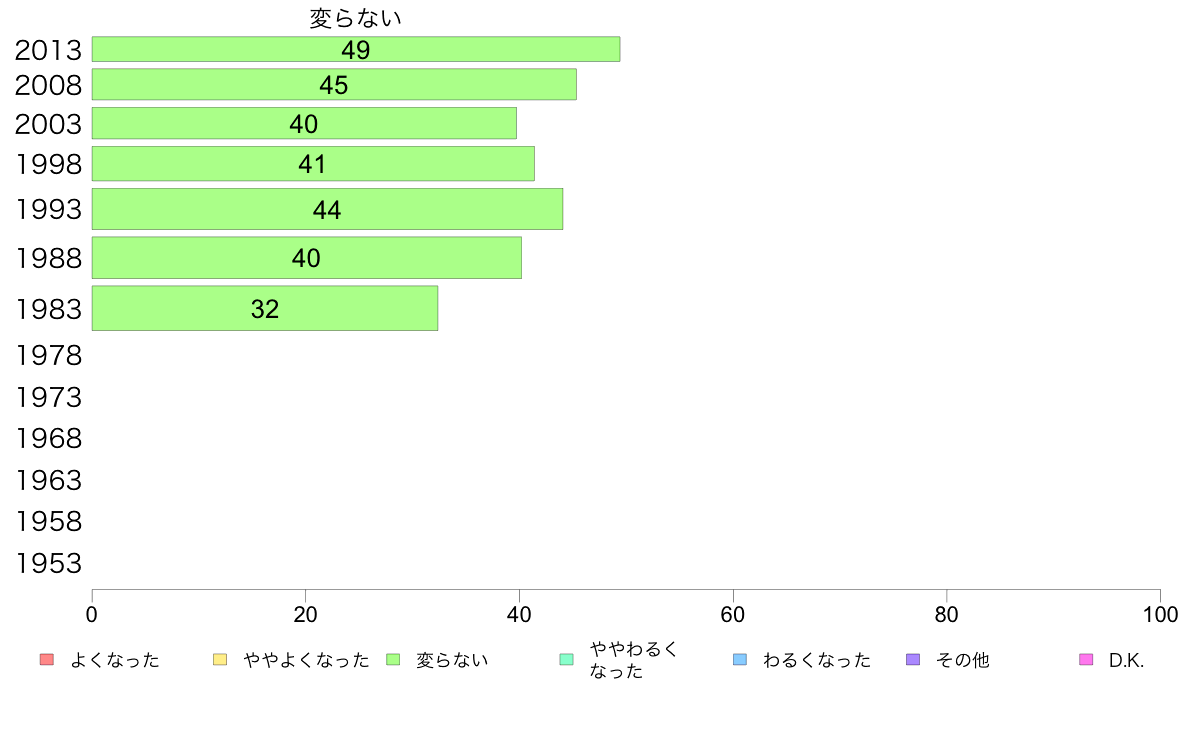The width and height of the screenshot is (1188, 736).
Task: Toggle the green 変らない legend swatch
Action: pyautogui.click(x=393, y=659)
